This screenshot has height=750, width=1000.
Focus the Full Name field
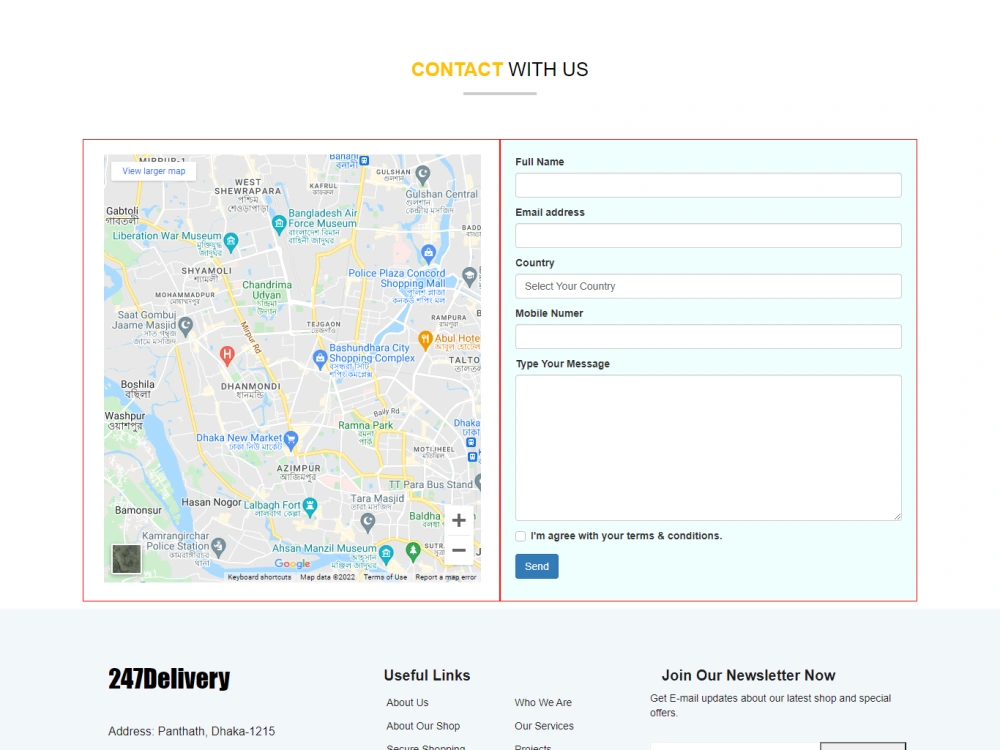pos(708,185)
